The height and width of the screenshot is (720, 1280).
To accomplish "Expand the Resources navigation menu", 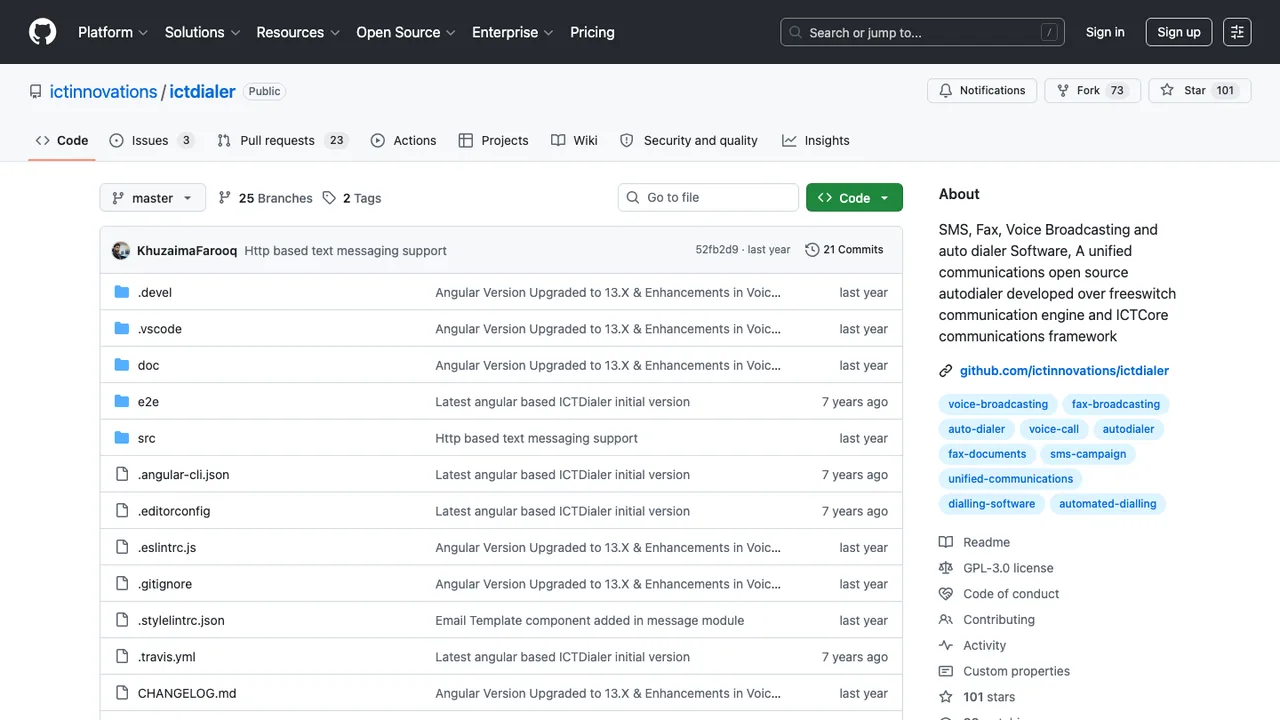I will [x=298, y=32].
